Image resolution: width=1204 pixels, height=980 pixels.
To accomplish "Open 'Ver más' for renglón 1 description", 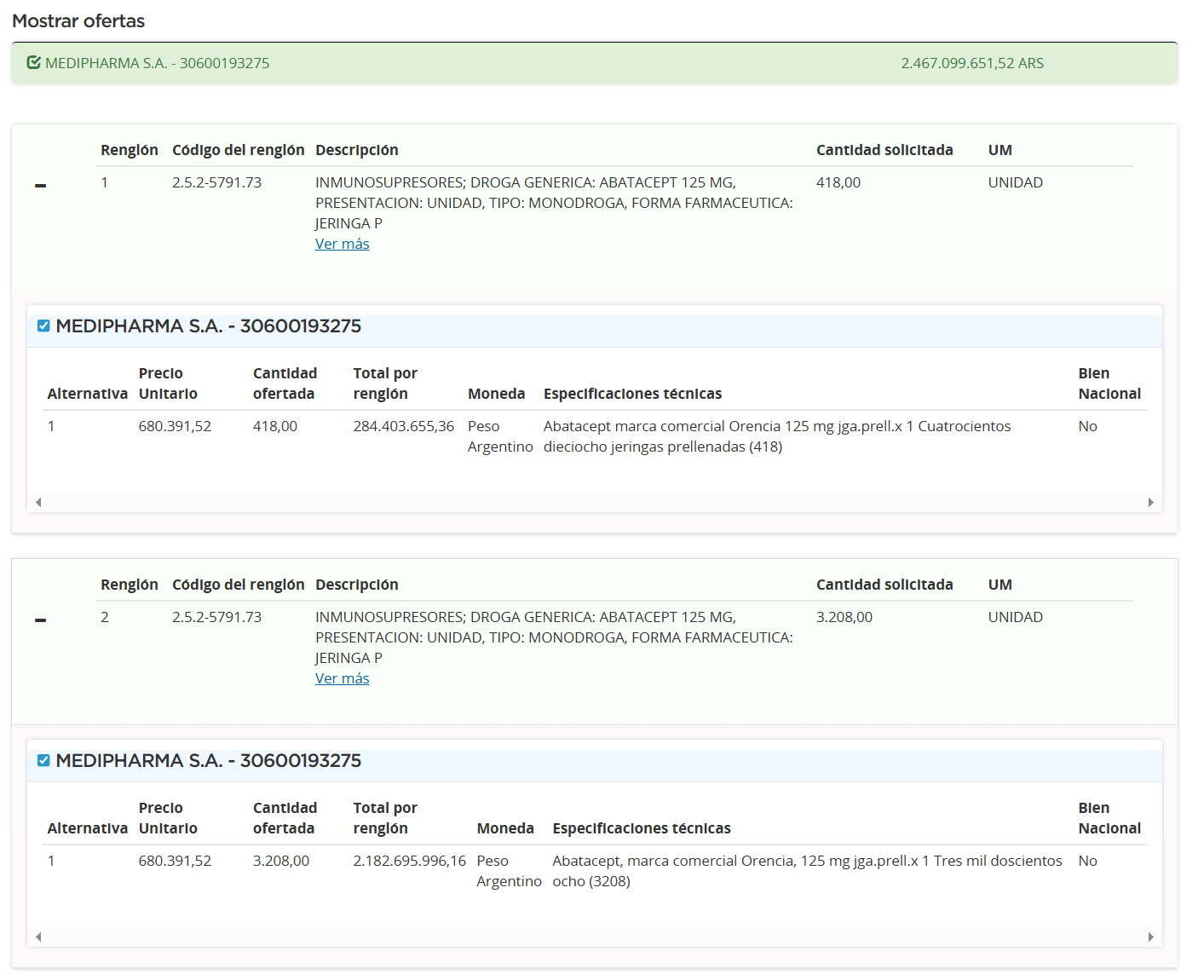I will pyautogui.click(x=342, y=244).
